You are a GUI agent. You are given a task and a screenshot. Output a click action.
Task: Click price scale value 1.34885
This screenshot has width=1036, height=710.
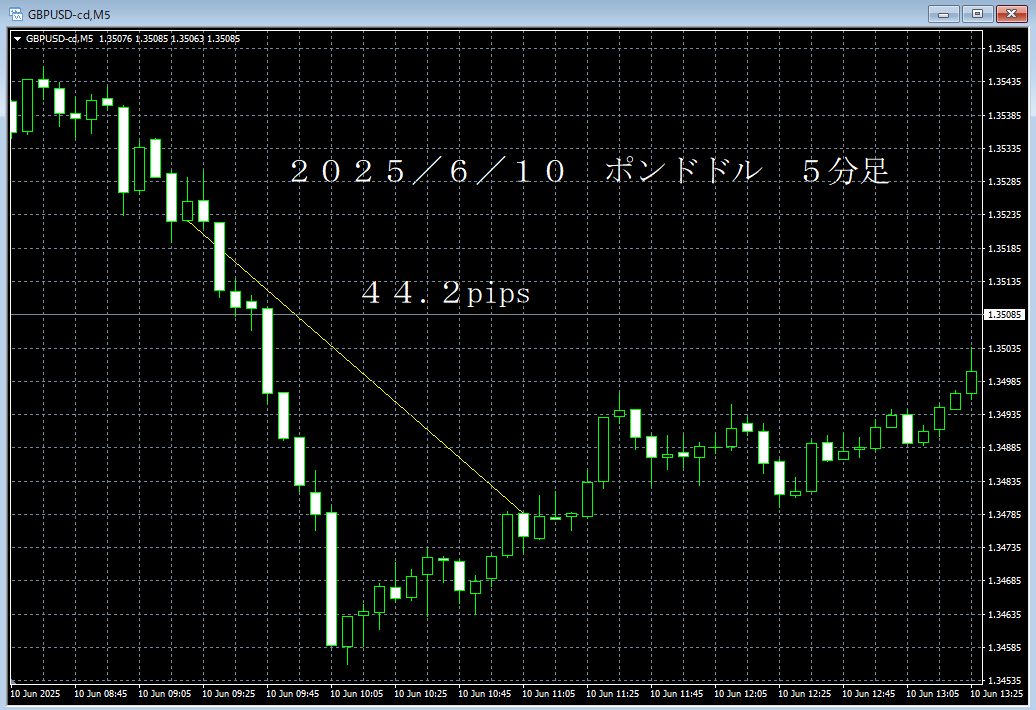coord(1004,448)
